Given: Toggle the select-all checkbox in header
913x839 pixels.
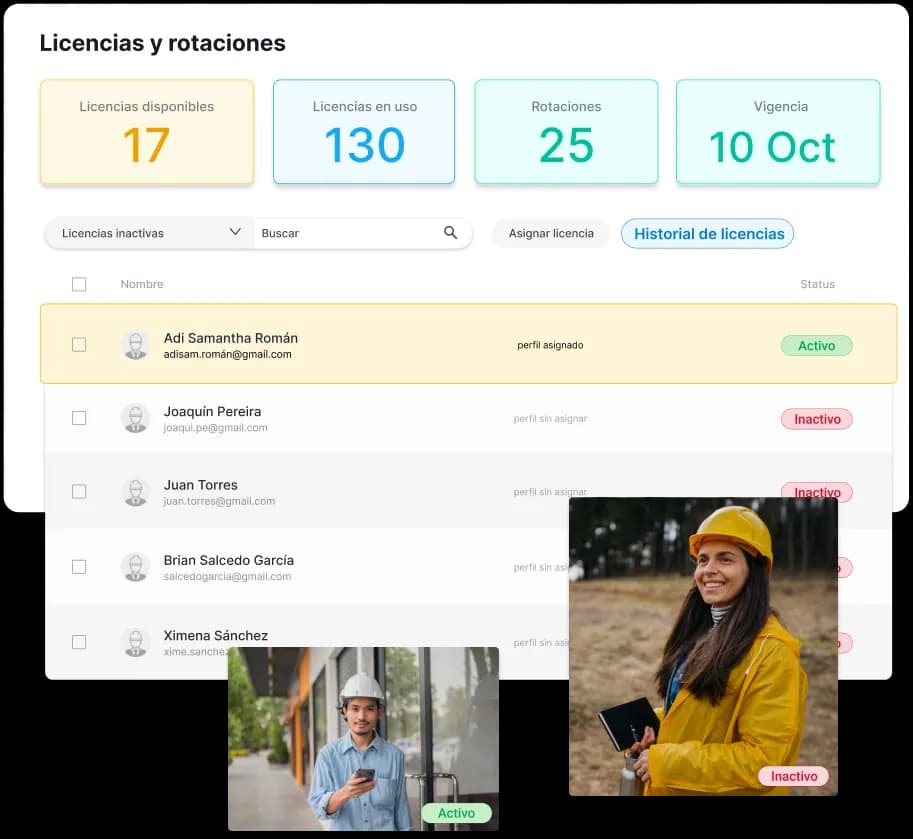Looking at the screenshot, I should [79, 284].
